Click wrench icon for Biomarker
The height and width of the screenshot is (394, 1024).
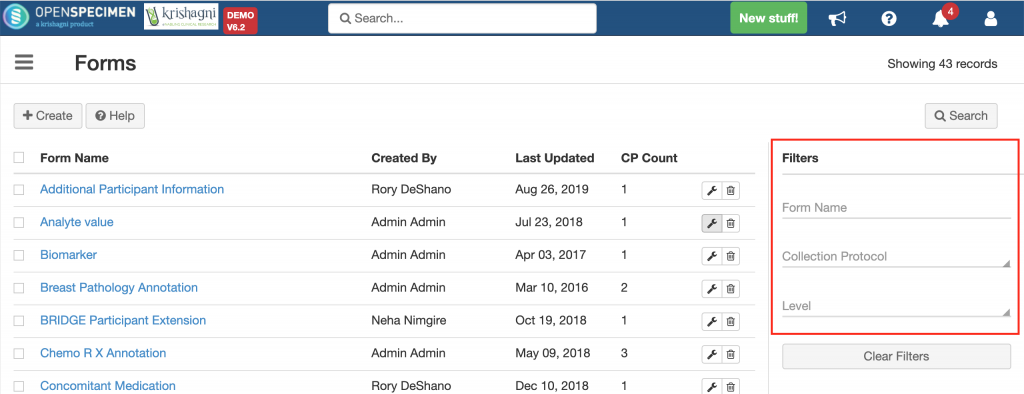(x=712, y=256)
